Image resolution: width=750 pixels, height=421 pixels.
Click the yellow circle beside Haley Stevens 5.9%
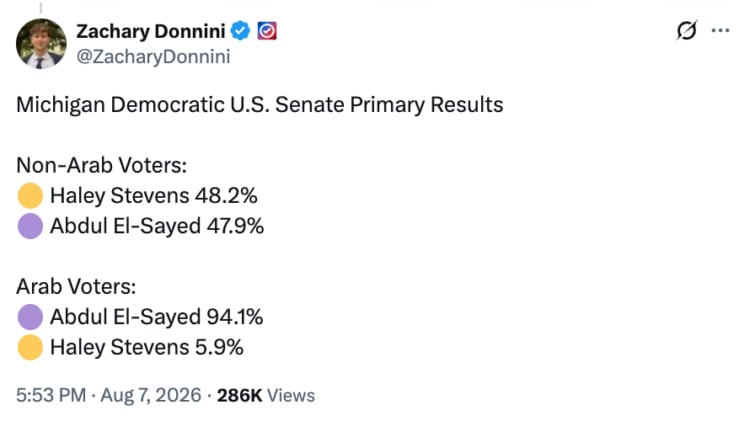(30, 347)
